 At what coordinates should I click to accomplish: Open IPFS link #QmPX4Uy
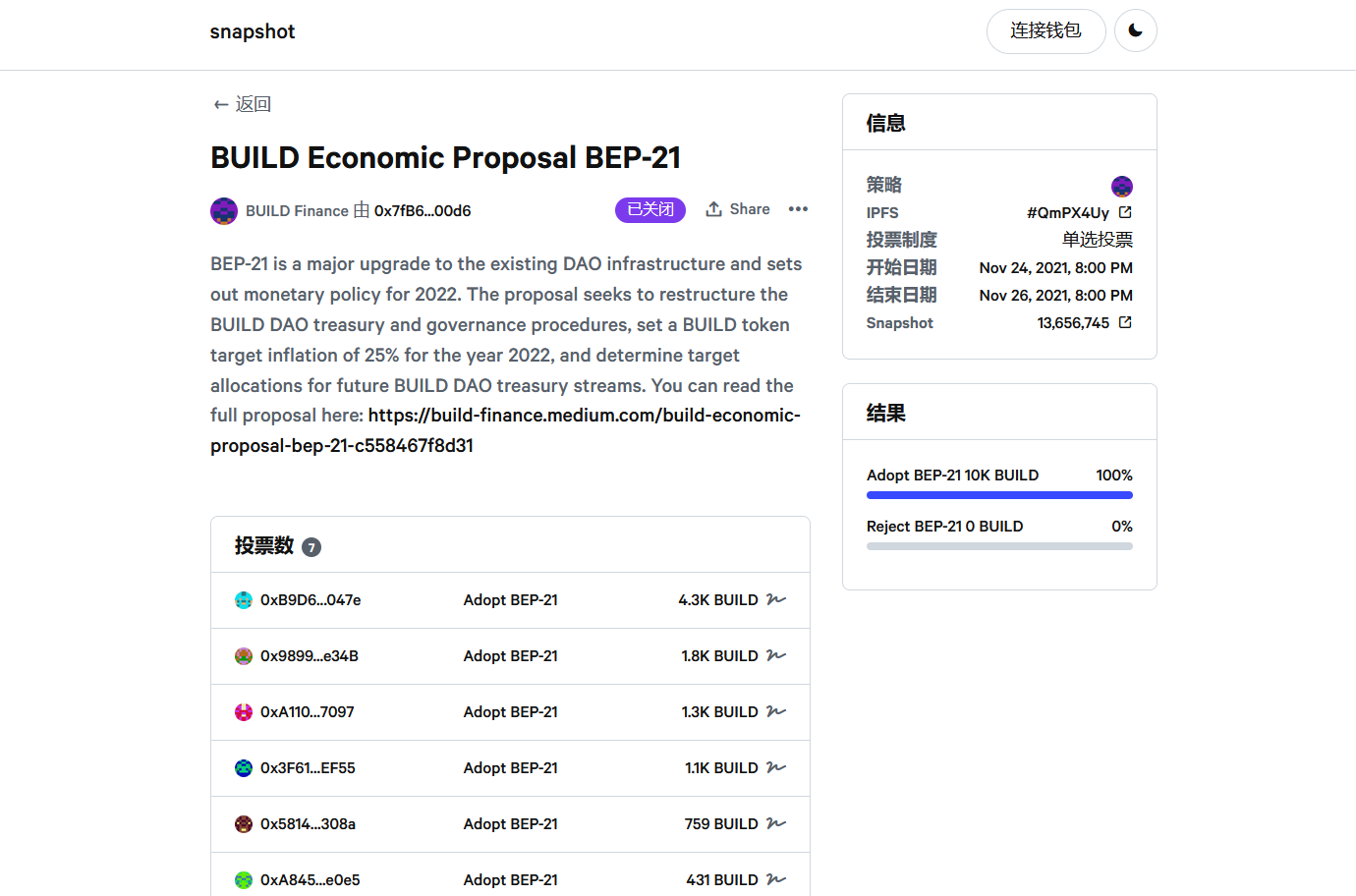click(x=1067, y=213)
